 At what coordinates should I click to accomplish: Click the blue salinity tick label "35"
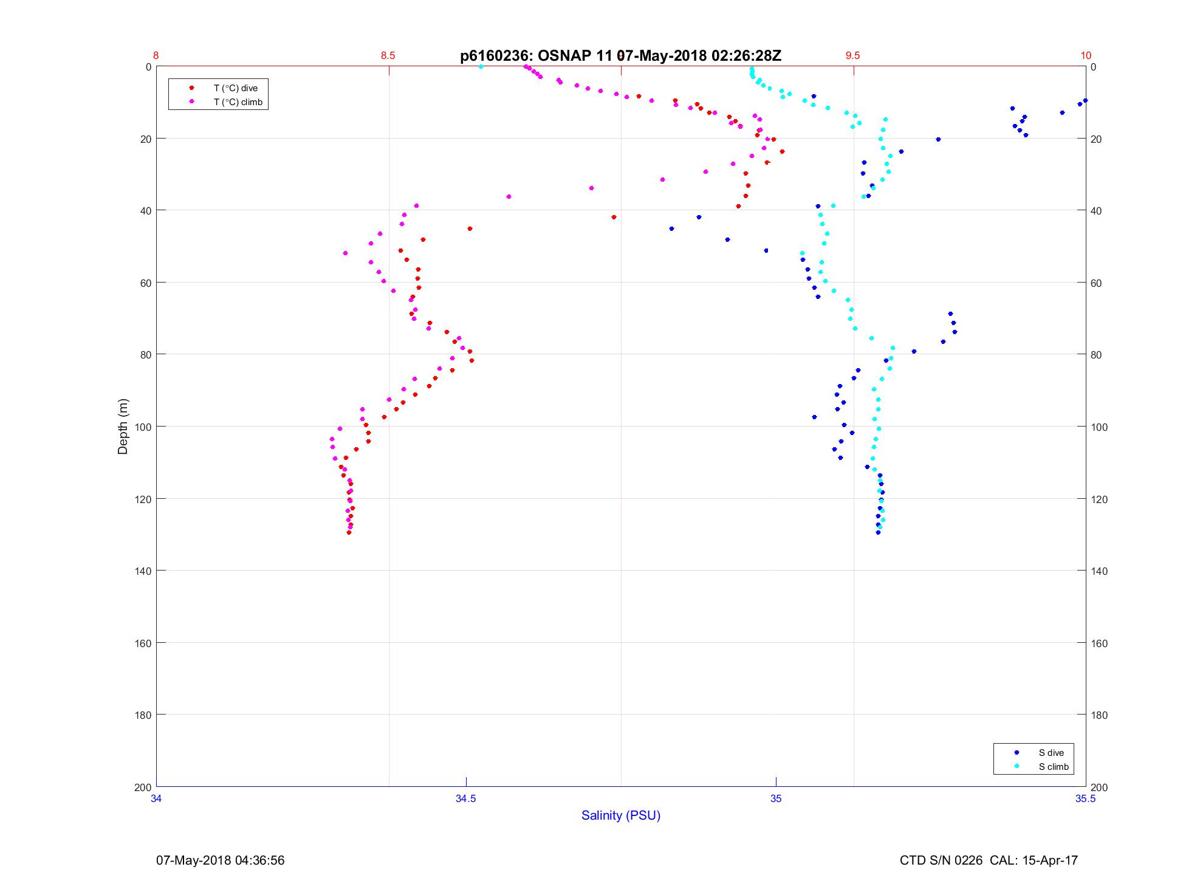776,798
